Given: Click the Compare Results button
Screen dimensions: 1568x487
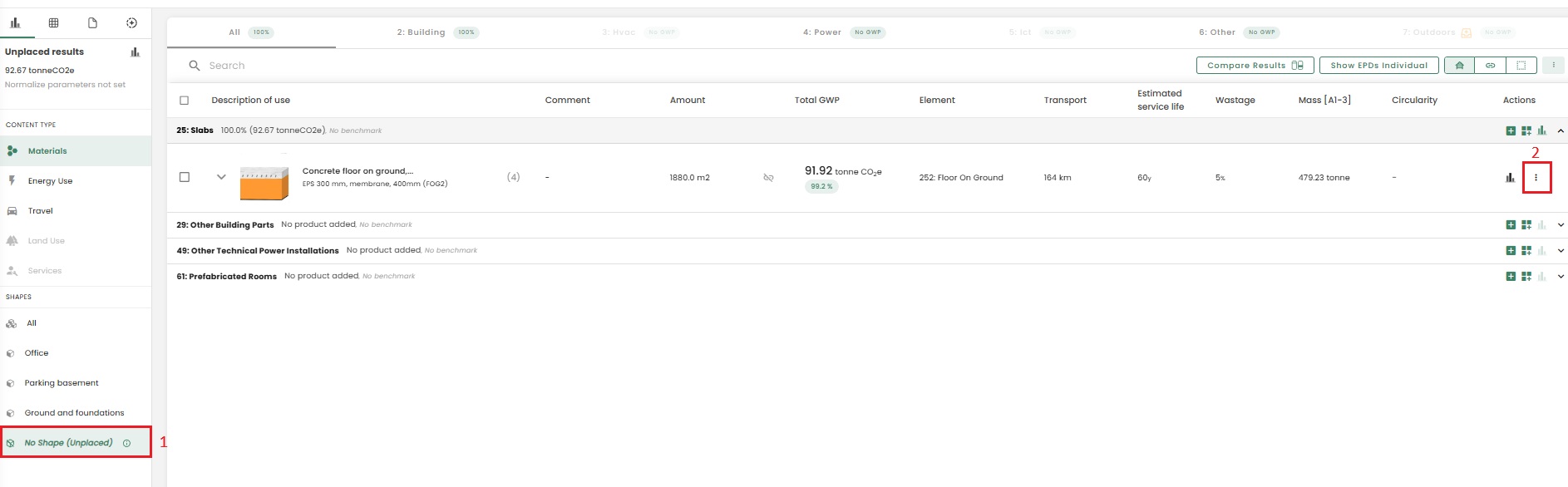Looking at the screenshot, I should pos(1254,66).
